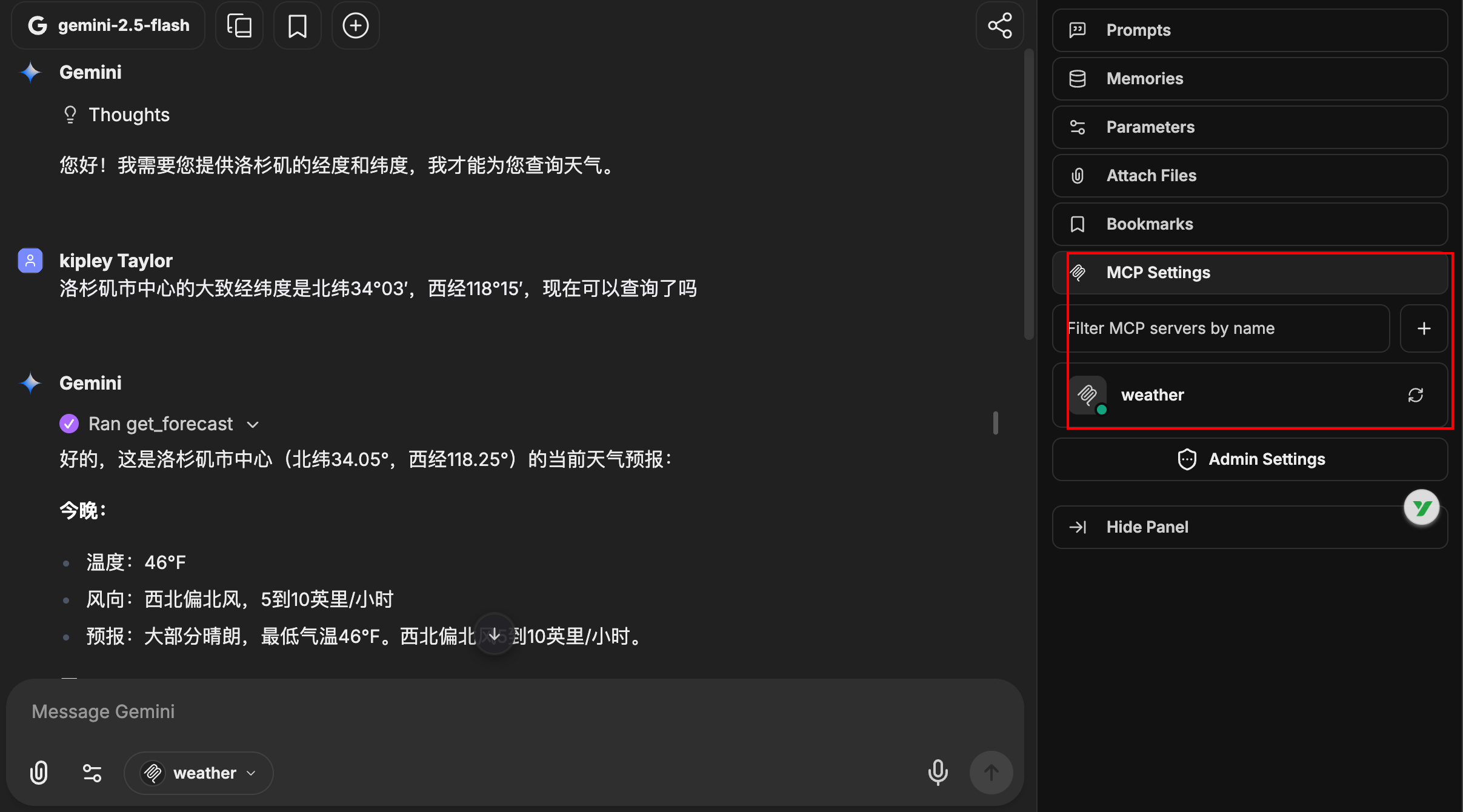Start new chat with plus circle icon
The image size is (1463, 812).
355,25
